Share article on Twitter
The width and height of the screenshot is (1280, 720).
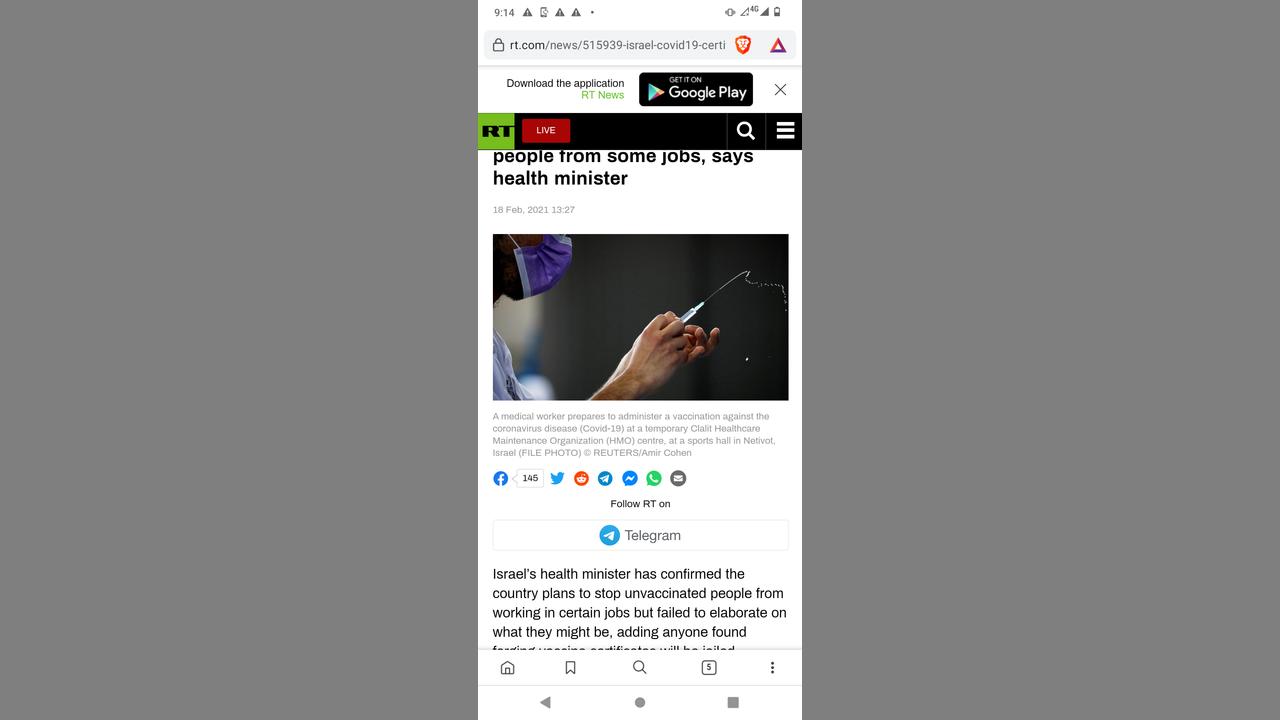[557, 478]
